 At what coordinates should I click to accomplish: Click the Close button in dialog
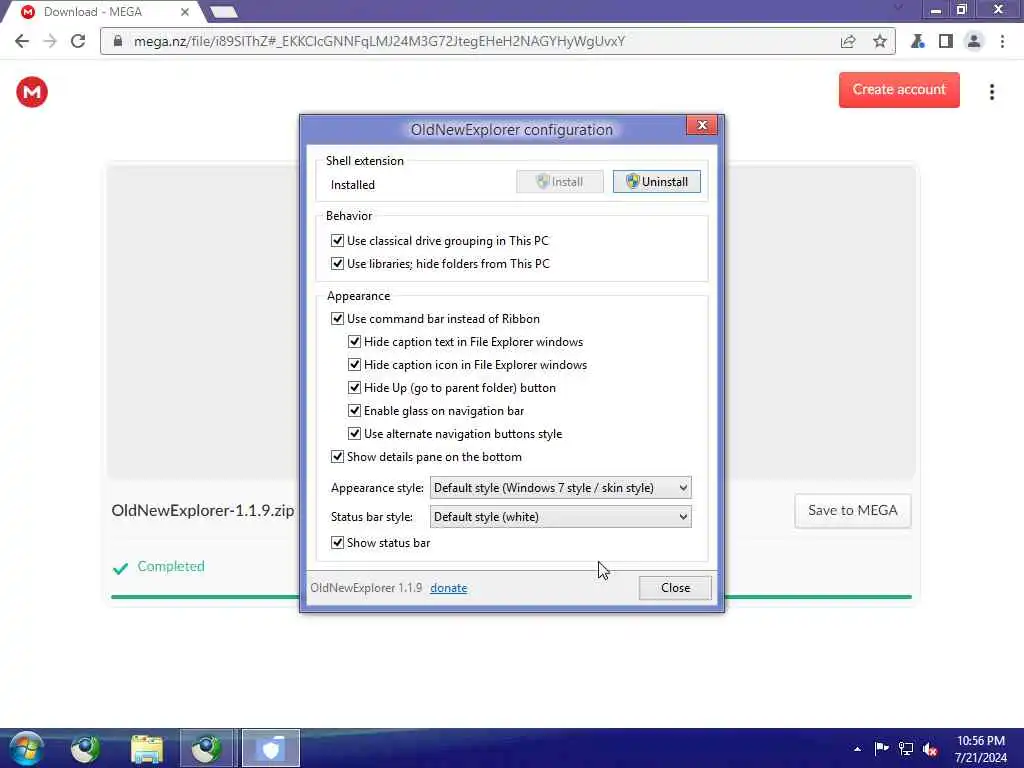pyautogui.click(x=675, y=588)
